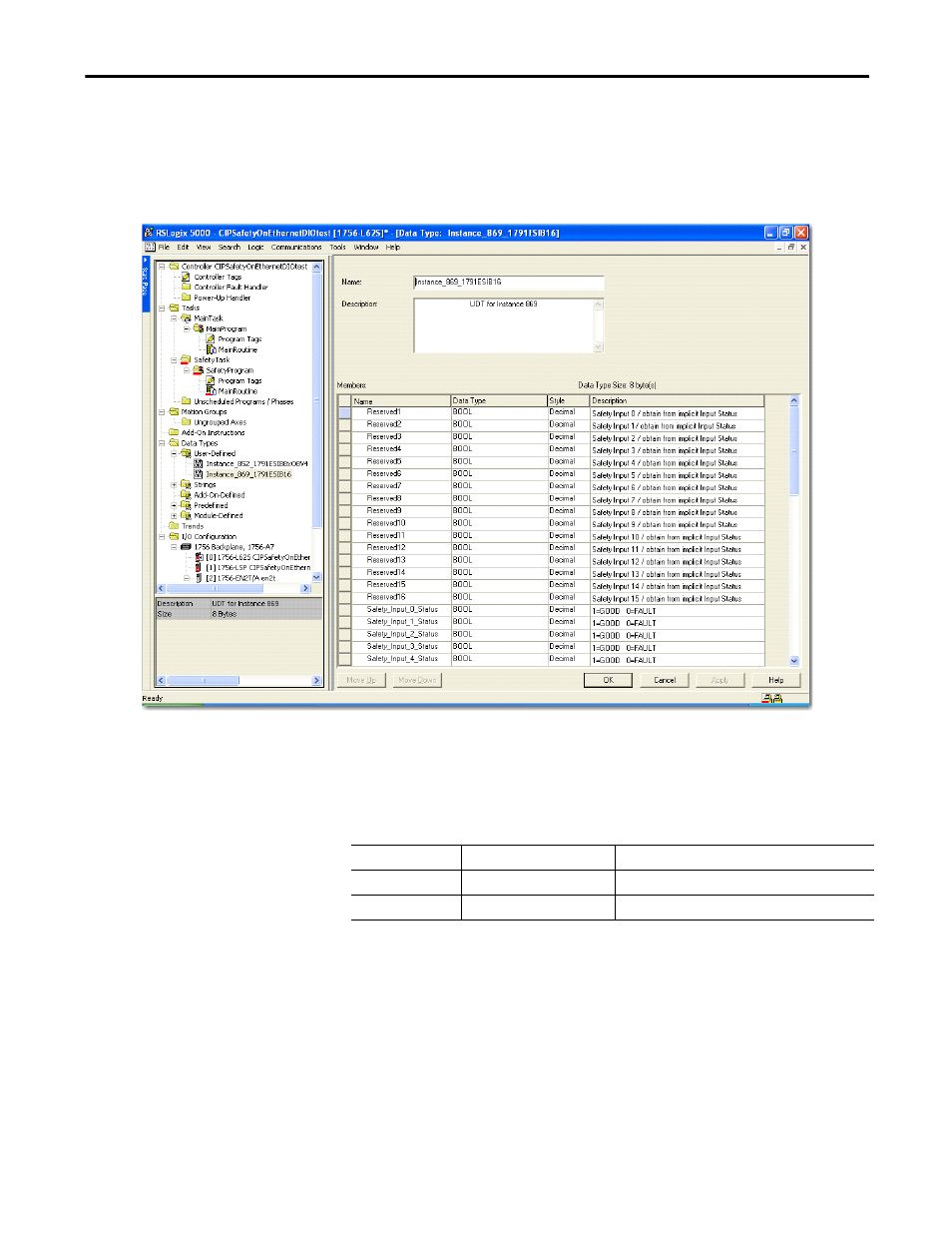This screenshot has width=952, height=1233.
Task: Open the Edit menu
Action: [x=183, y=247]
